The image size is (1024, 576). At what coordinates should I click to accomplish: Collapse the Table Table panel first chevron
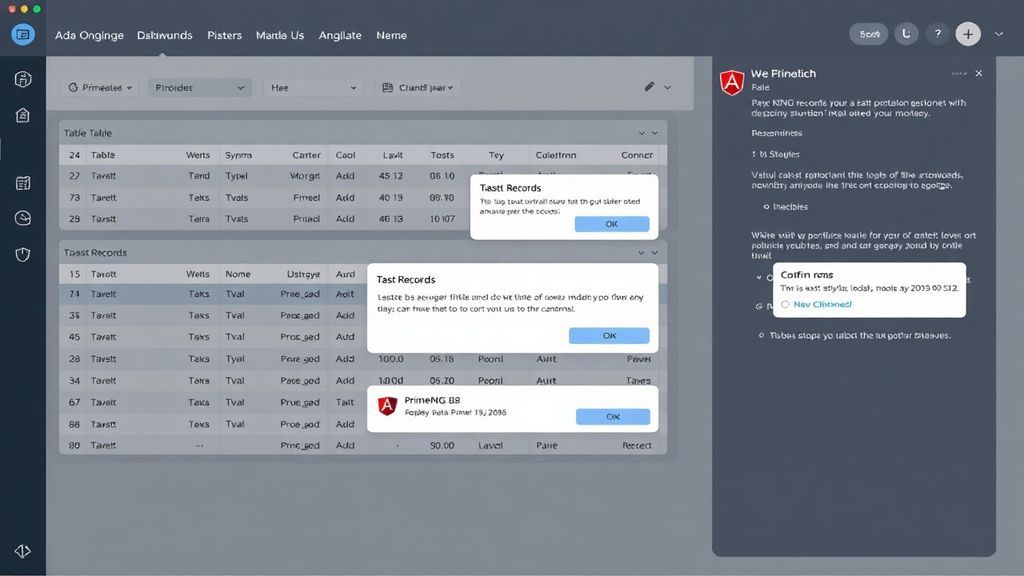(x=641, y=133)
